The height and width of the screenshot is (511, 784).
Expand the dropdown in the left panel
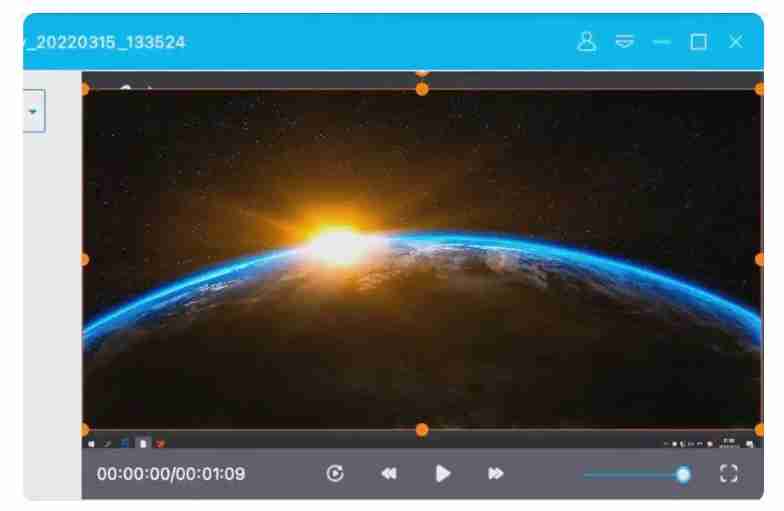point(34,111)
